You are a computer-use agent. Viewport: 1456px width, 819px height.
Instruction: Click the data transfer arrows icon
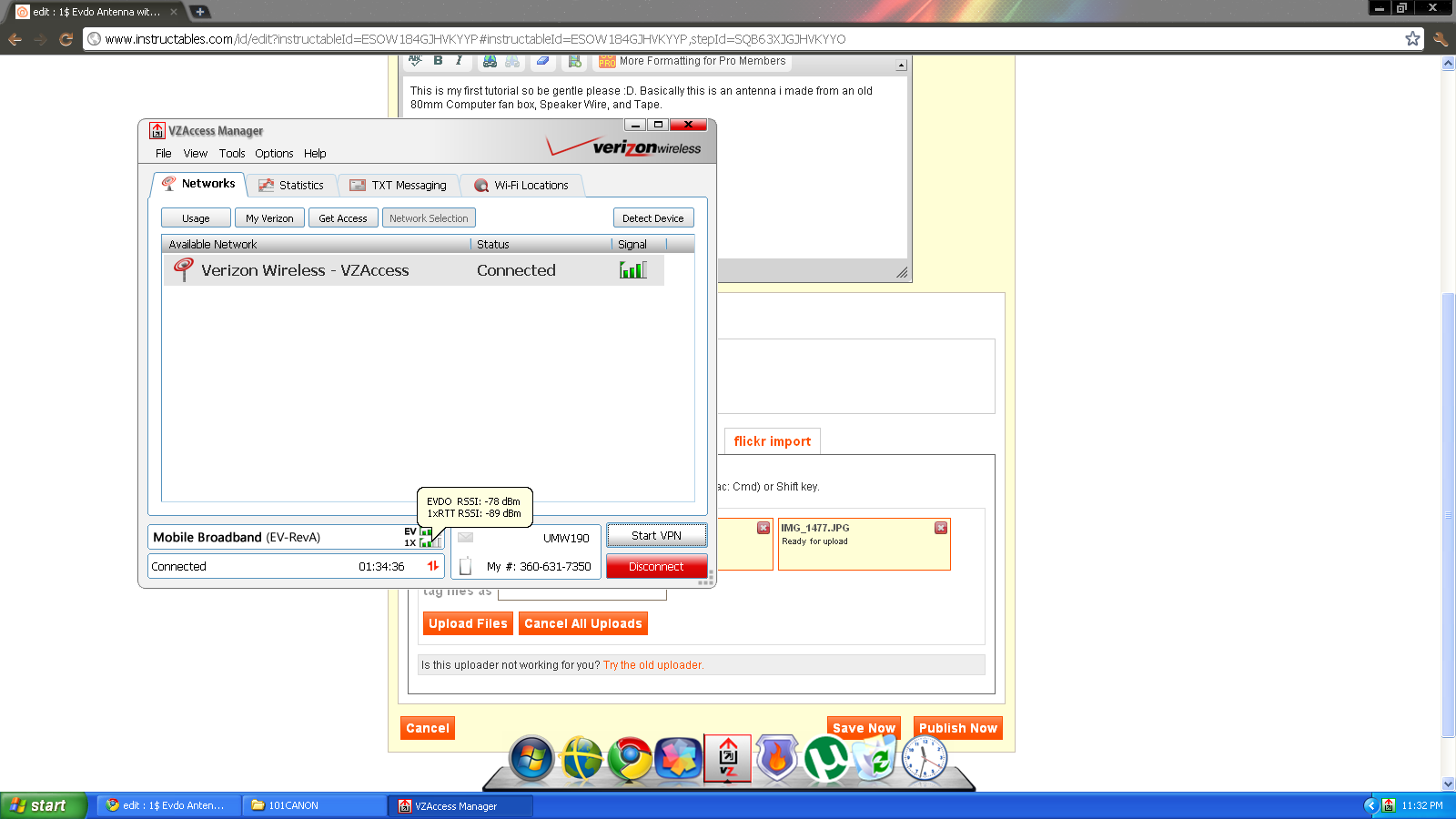pos(433,566)
